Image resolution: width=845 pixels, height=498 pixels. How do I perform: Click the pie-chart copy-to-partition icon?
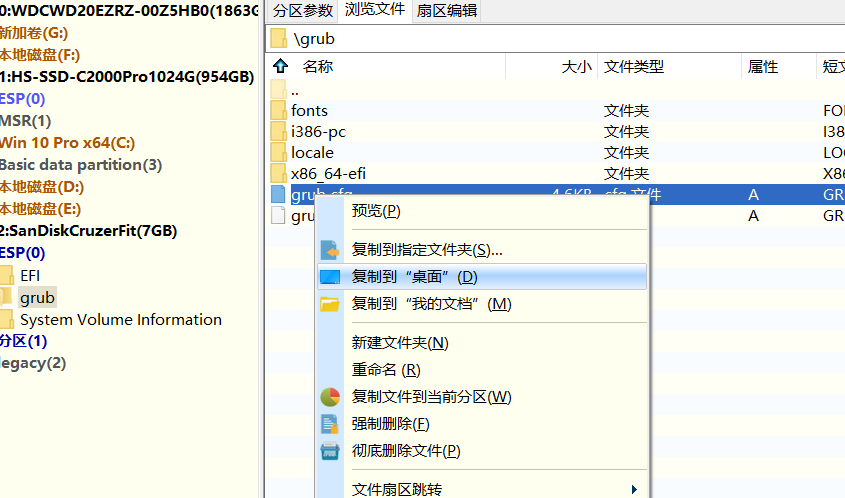click(330, 397)
